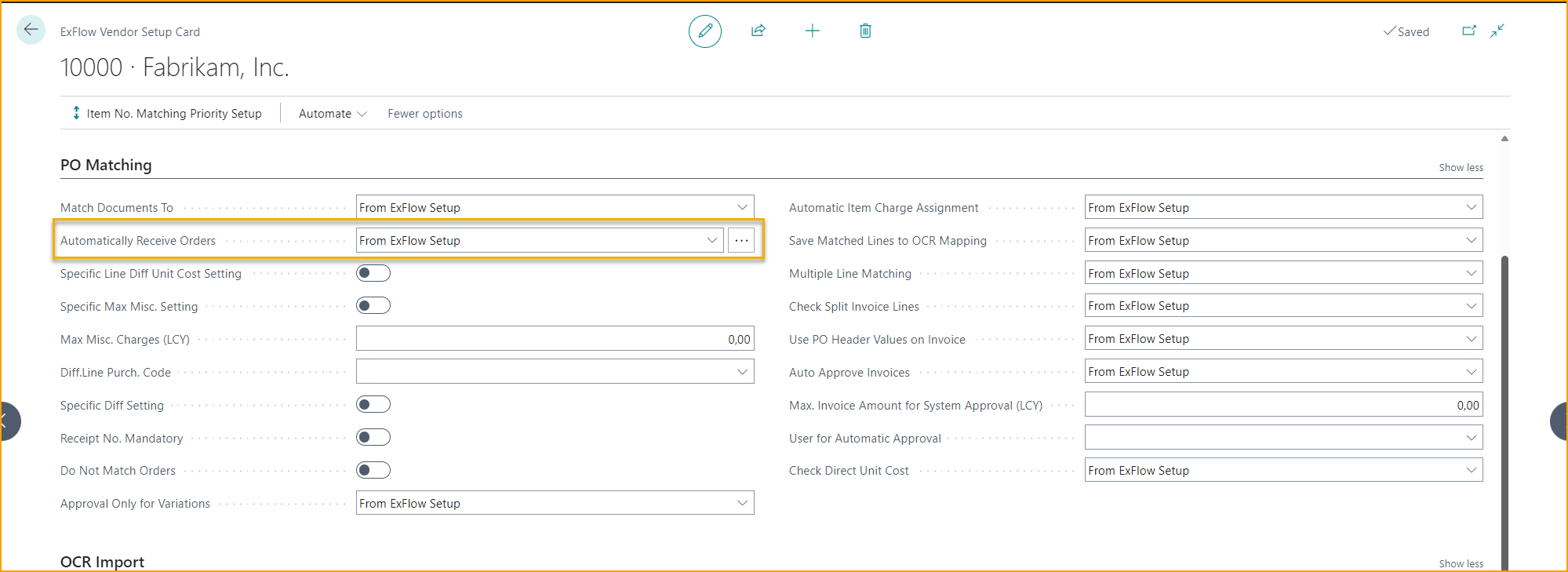
Task: Click the Saved status indicator
Action: click(1406, 31)
